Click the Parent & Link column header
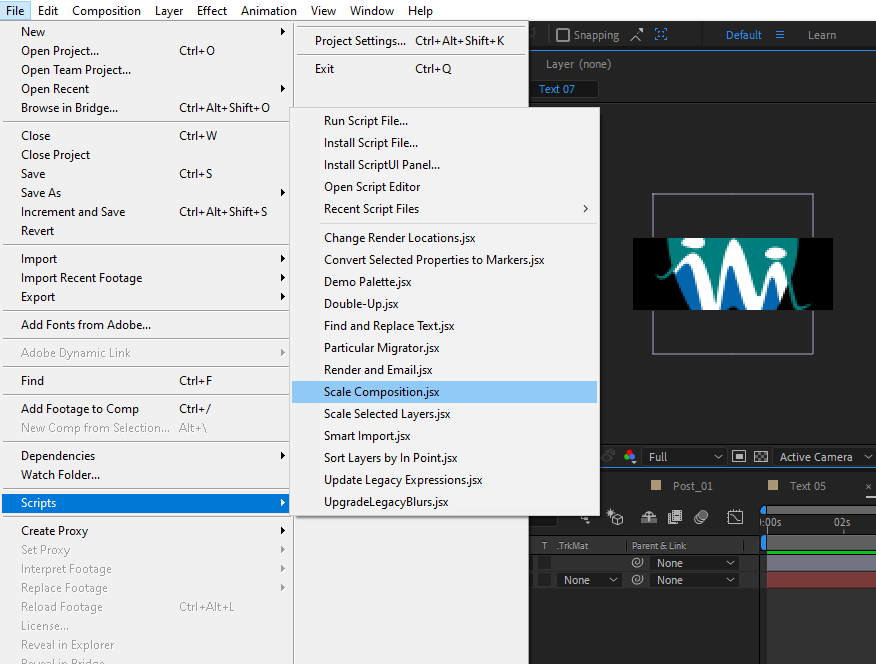Viewport: 876px width, 664px height. 659,546
